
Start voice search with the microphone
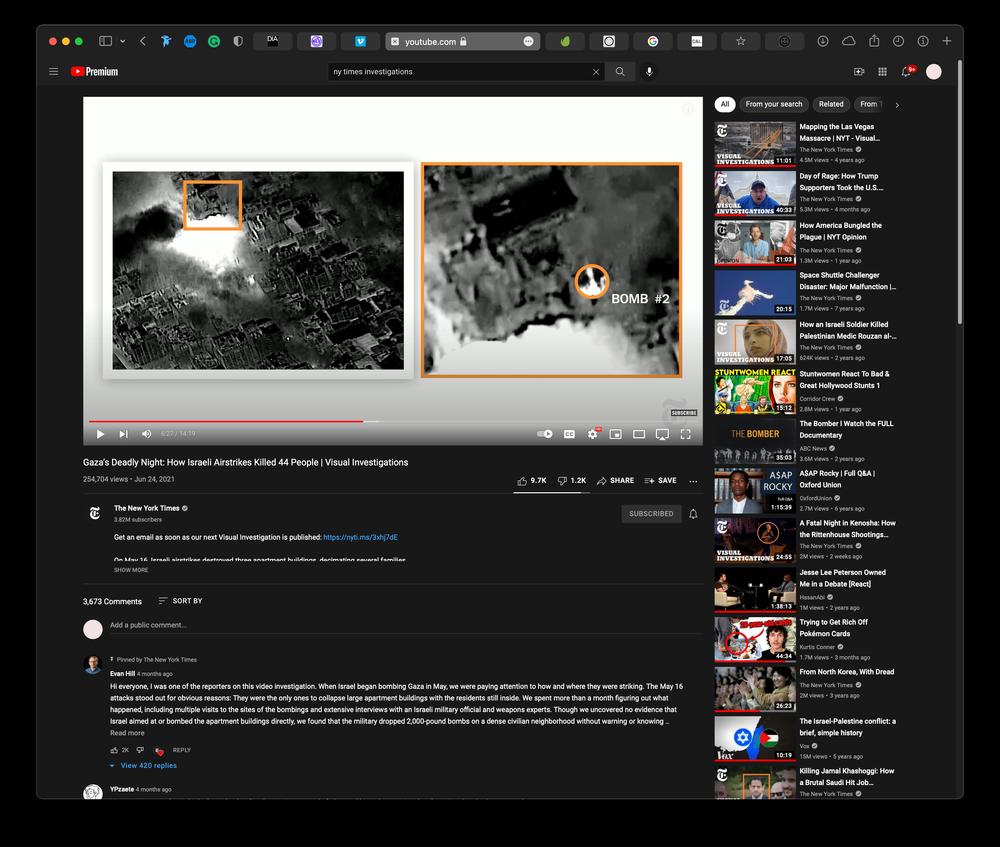pos(649,71)
